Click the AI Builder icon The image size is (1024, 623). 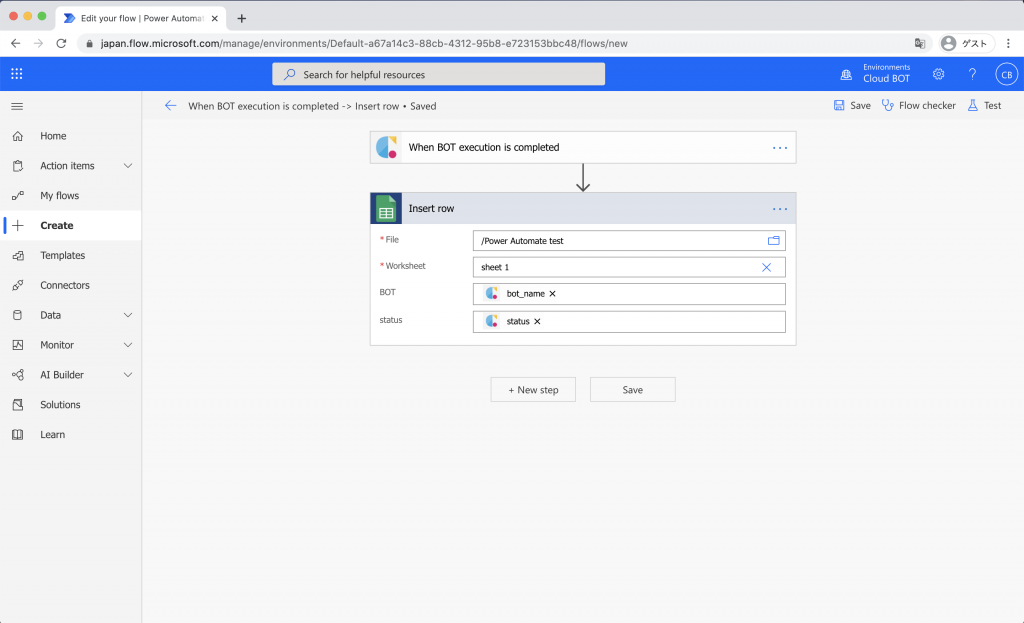[18, 375]
